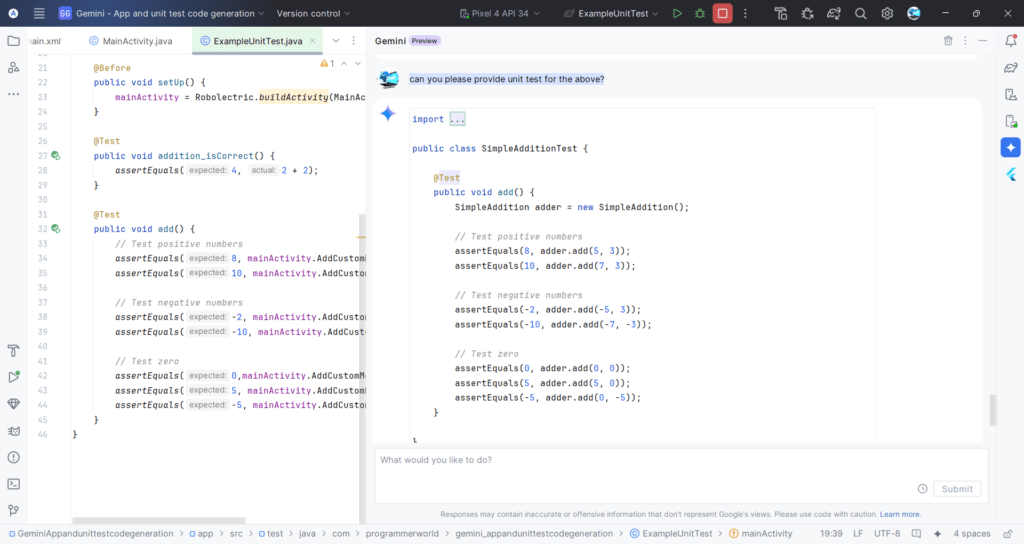Run the add test gutter icon
This screenshot has height=544, width=1024.
tap(56, 229)
